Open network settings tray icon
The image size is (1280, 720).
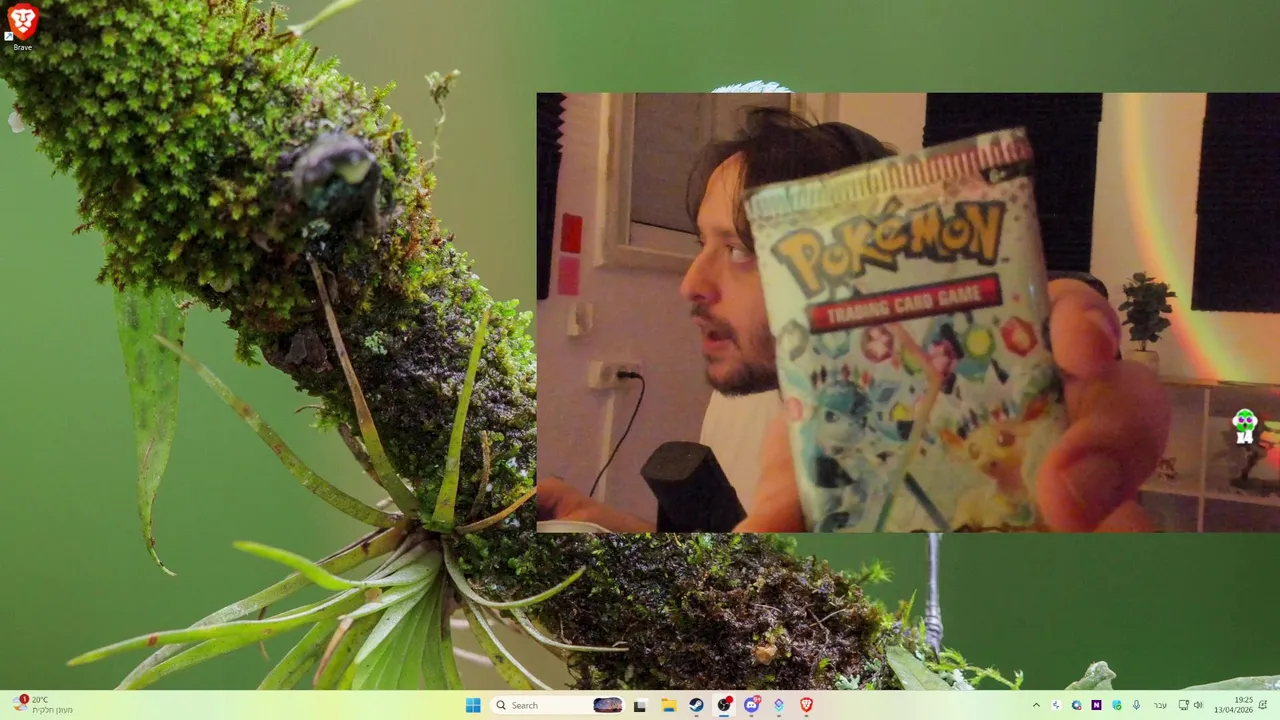pyautogui.click(x=1184, y=705)
